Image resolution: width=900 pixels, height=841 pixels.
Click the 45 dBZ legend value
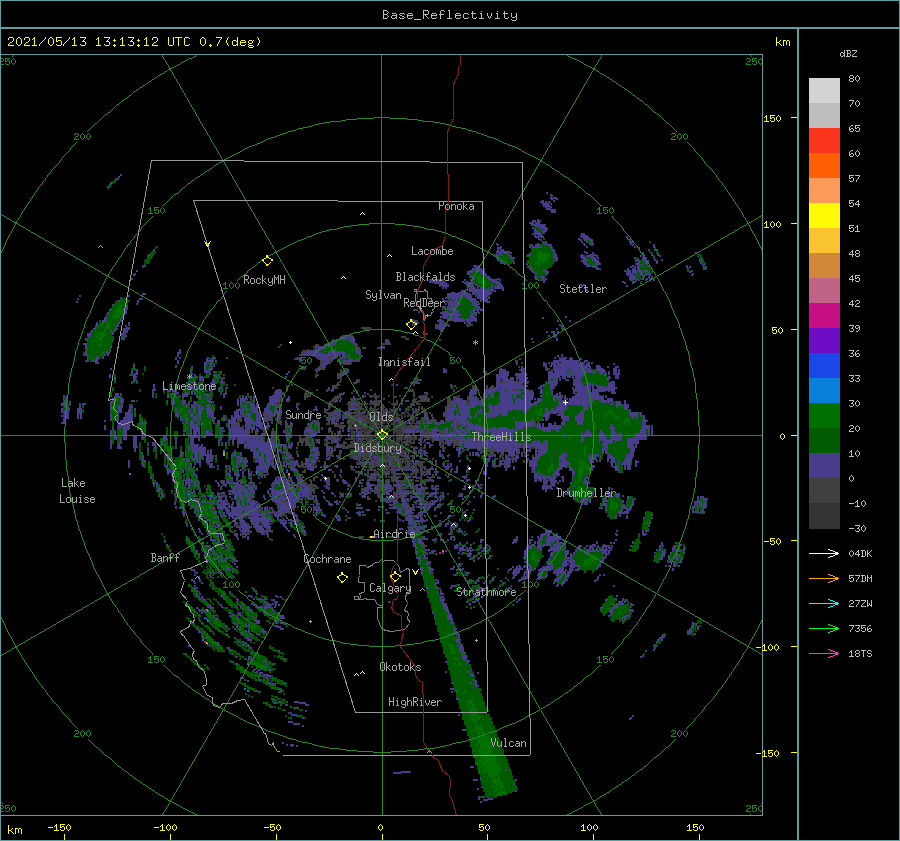(854, 278)
